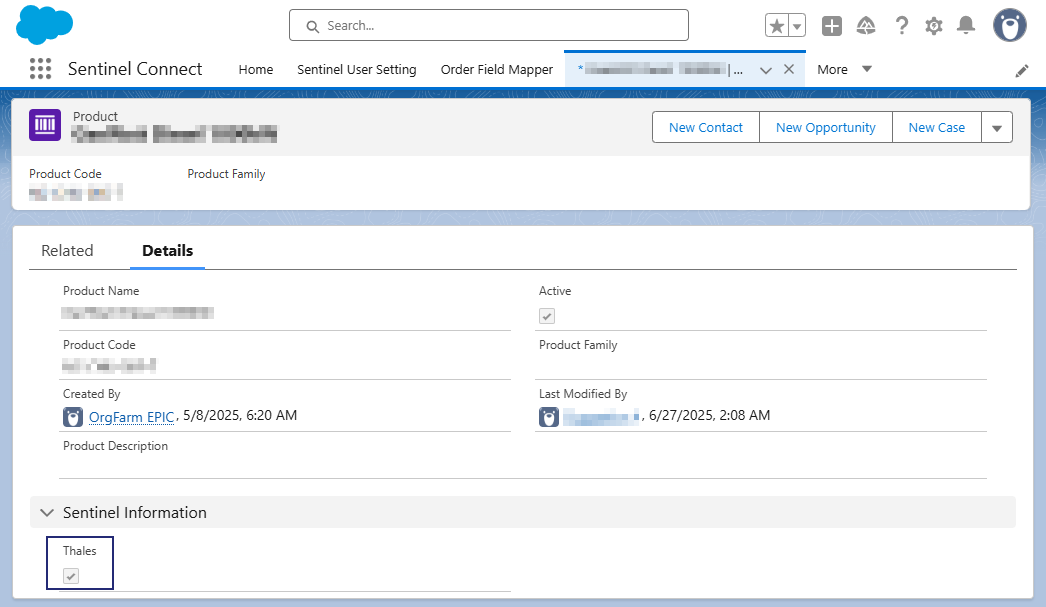Open the Trailhead guidance icon

tap(866, 26)
